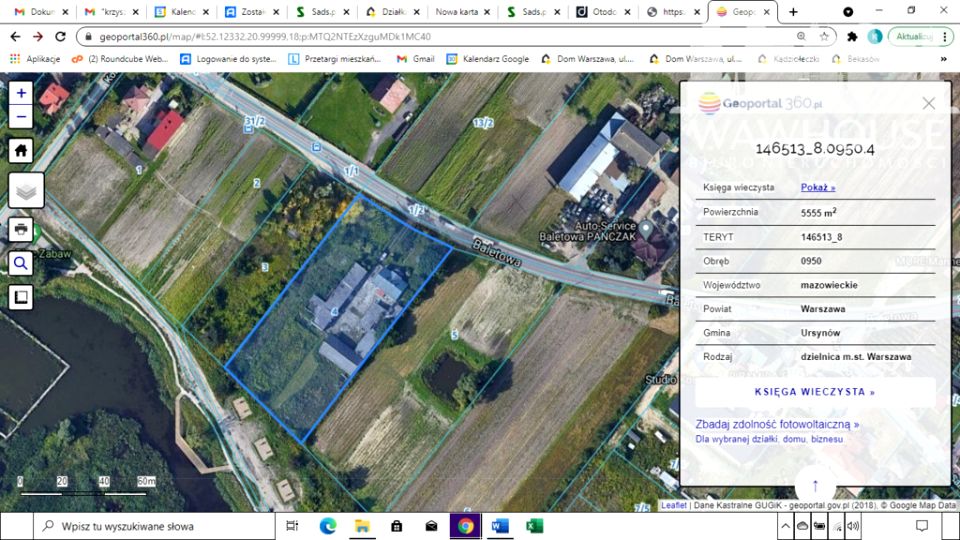Zoom in the map with plus button
960x540 pixels.
[x=21, y=93]
